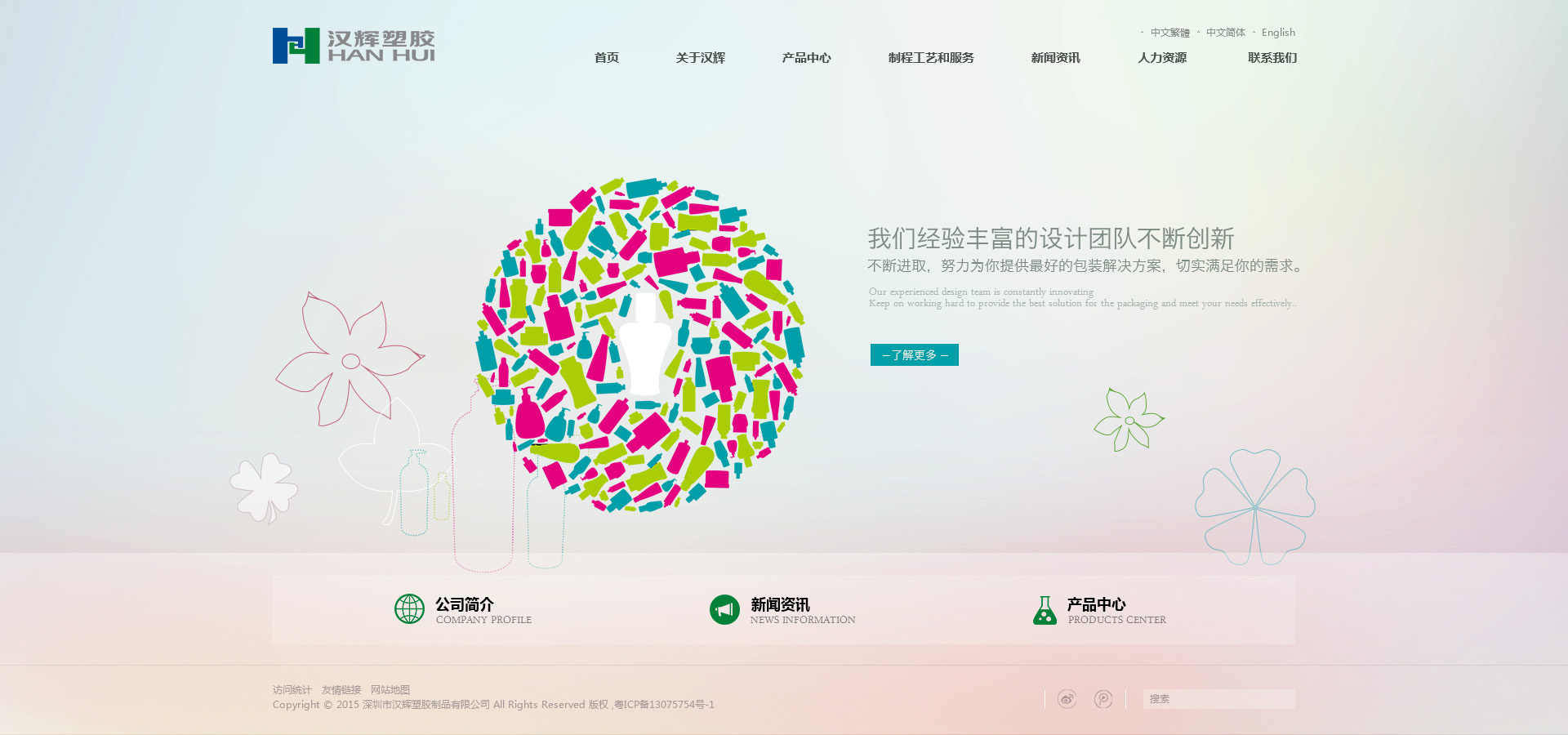The width and height of the screenshot is (1568, 735).
Task: Open the Weibo social icon
Action: pos(1067,699)
